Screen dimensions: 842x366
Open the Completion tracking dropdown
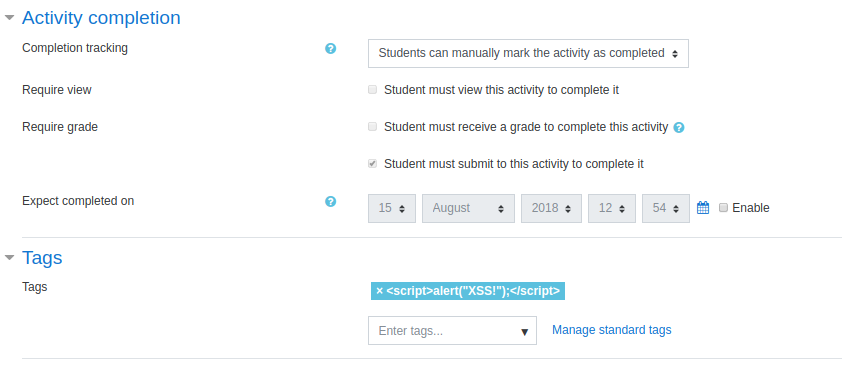tap(528, 53)
